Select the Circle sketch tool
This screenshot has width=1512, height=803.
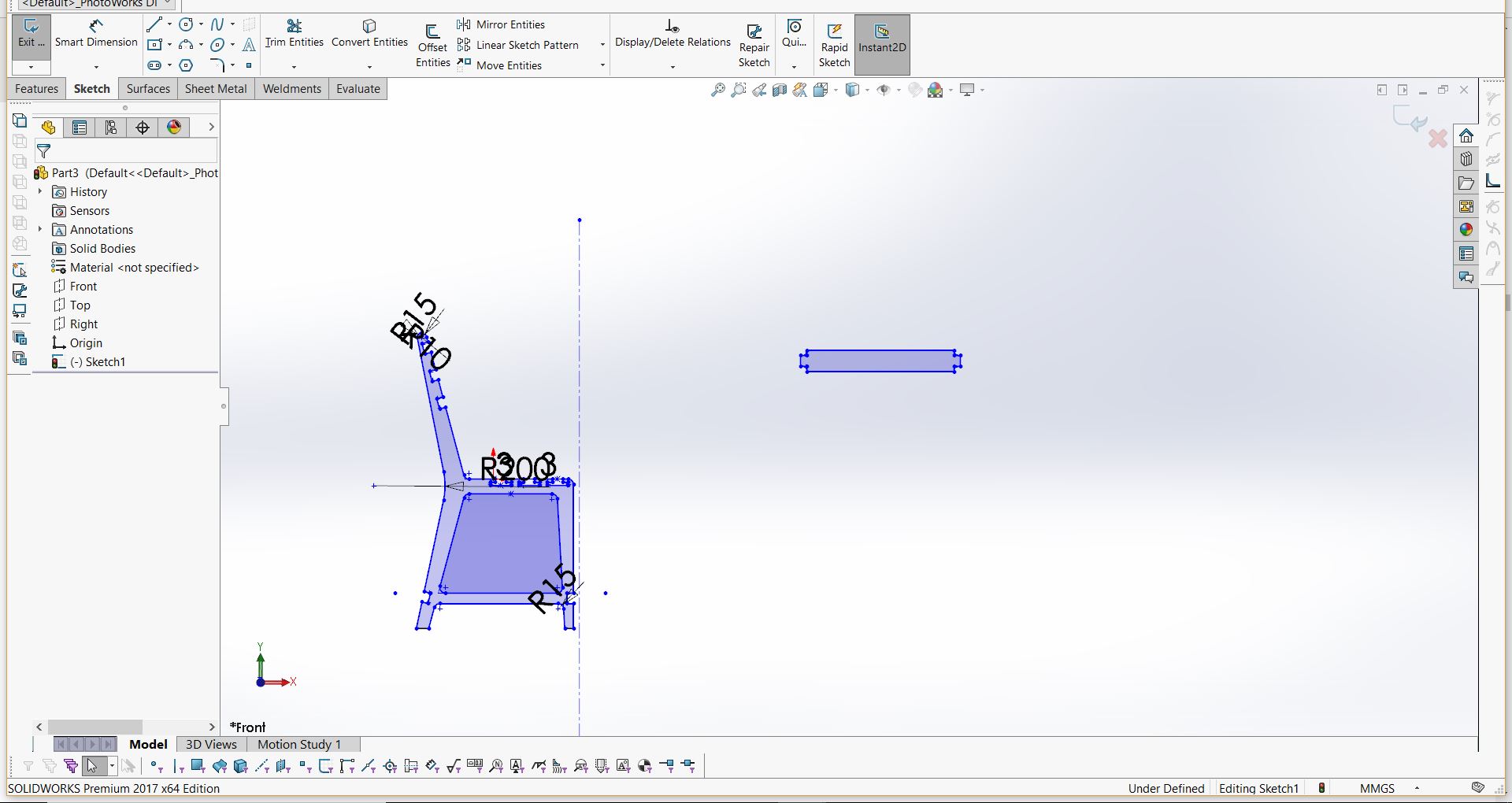point(186,24)
